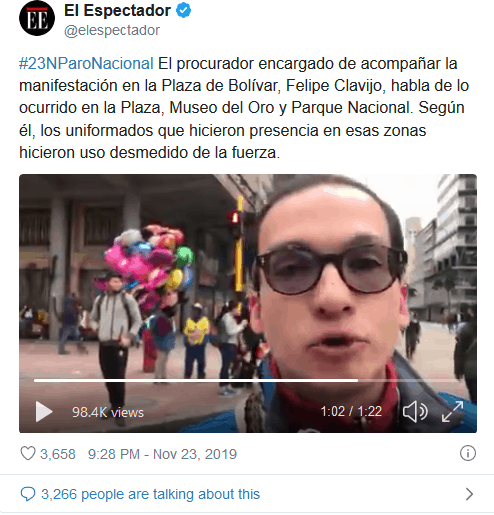The width and height of the screenshot is (494, 515).
Task: Click the 3,658 likes count
Action: pyautogui.click(x=58, y=454)
